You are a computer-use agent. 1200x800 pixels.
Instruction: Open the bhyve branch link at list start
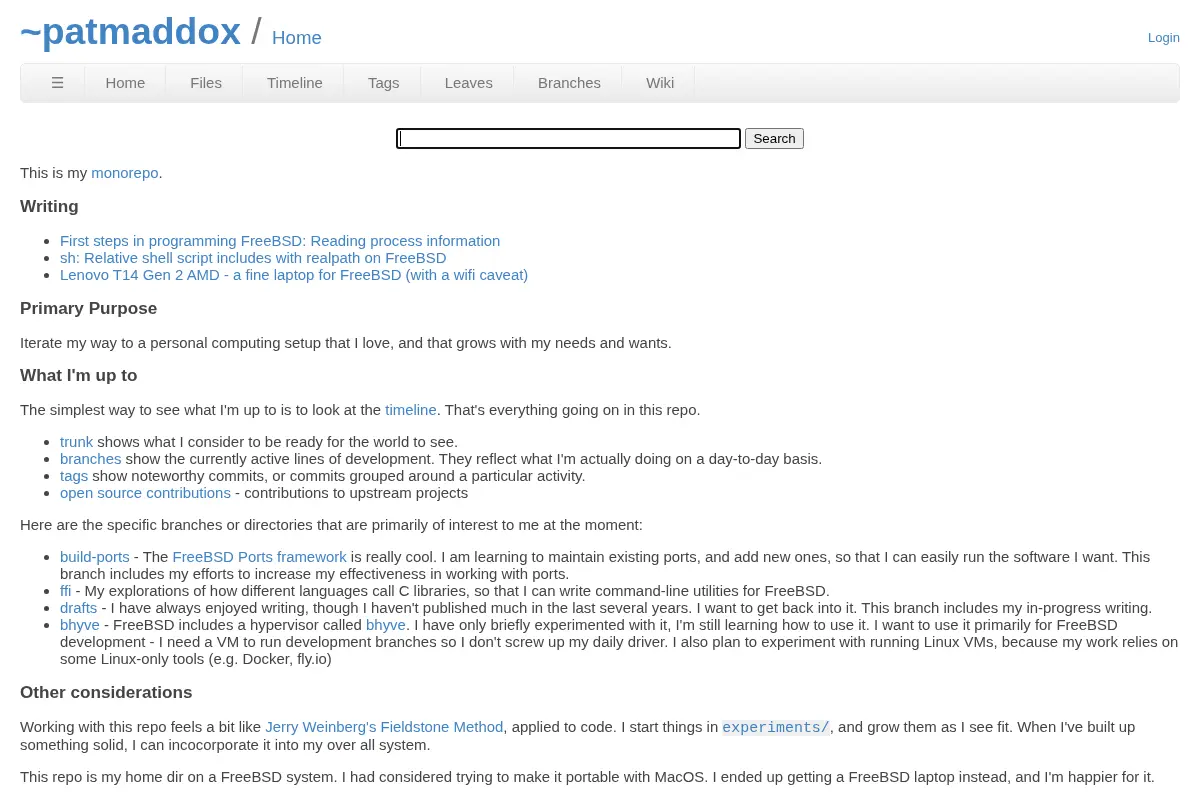coord(80,625)
